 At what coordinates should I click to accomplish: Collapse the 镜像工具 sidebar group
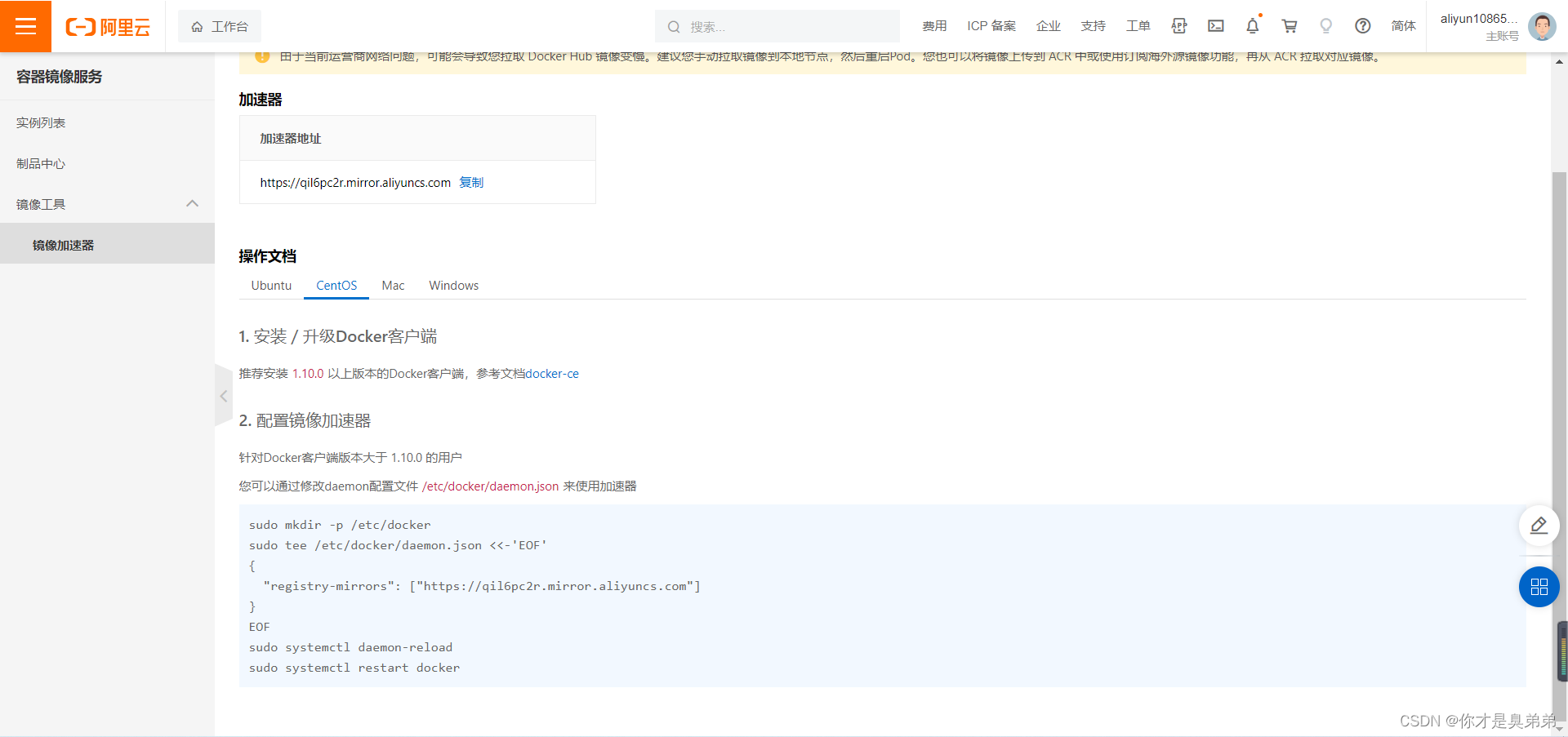click(x=107, y=204)
